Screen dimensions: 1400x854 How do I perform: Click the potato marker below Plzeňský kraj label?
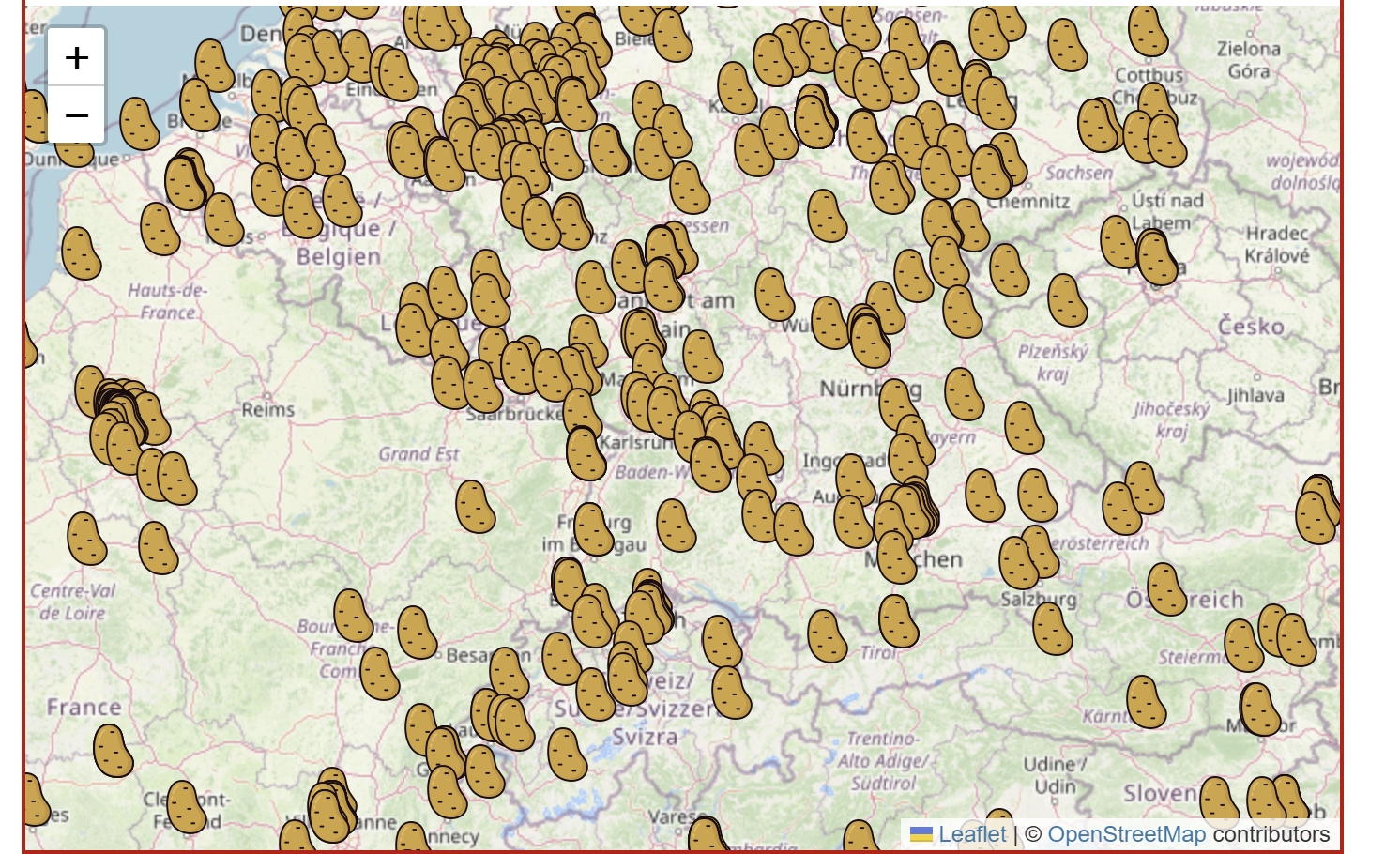(1024, 428)
